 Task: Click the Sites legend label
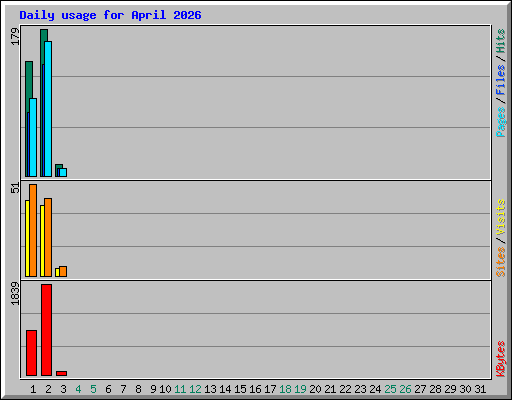click(500, 262)
